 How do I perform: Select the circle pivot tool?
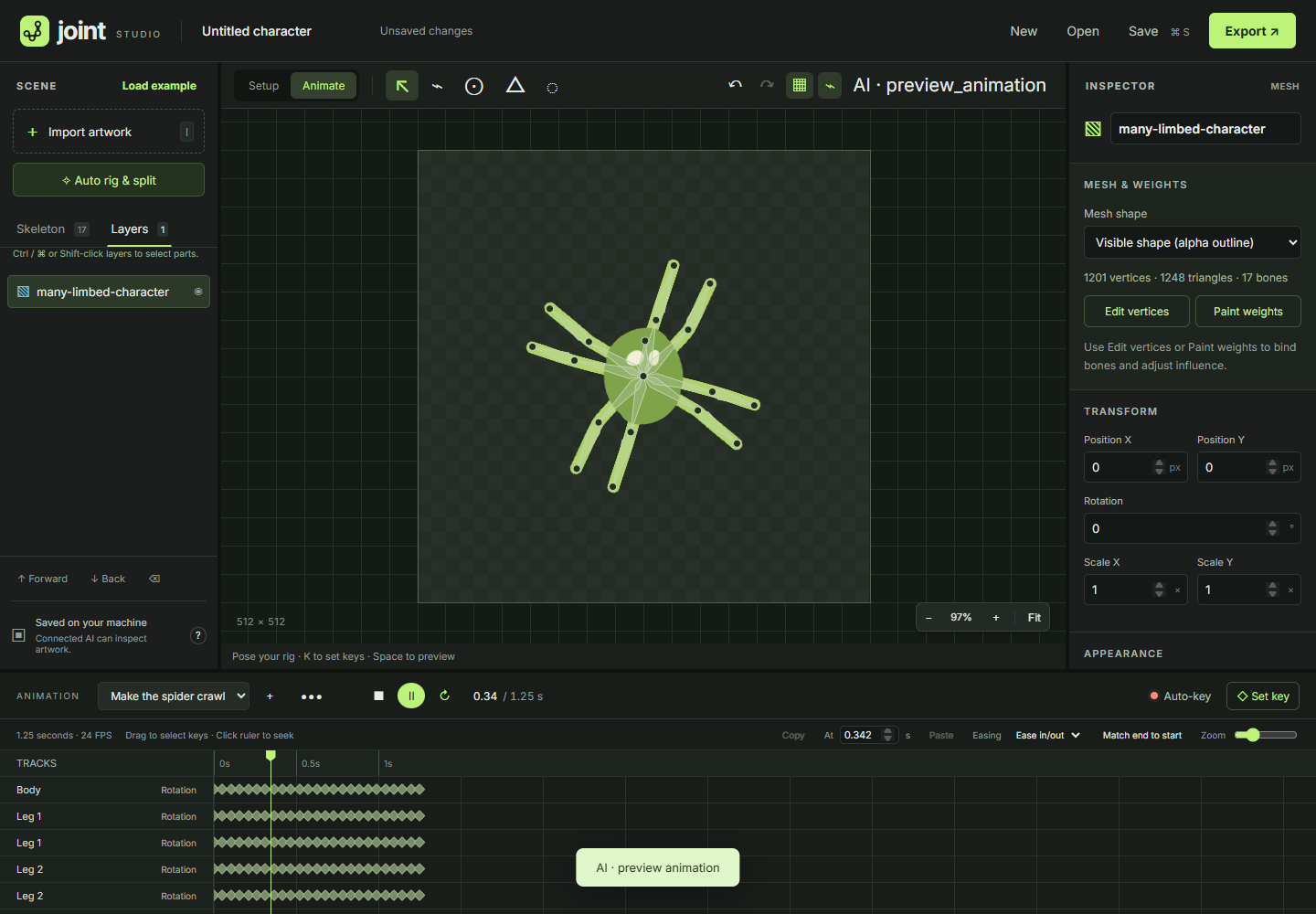coord(474,86)
